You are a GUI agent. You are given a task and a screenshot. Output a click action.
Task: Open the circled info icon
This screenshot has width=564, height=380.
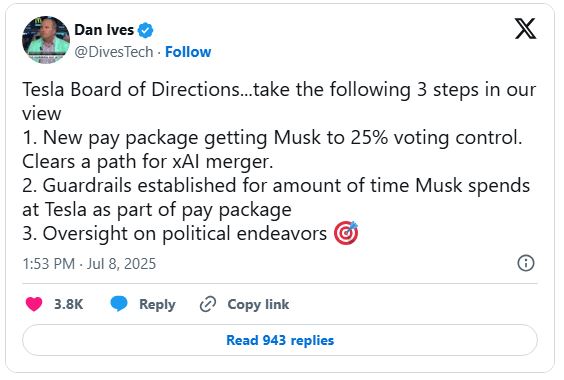(x=526, y=263)
